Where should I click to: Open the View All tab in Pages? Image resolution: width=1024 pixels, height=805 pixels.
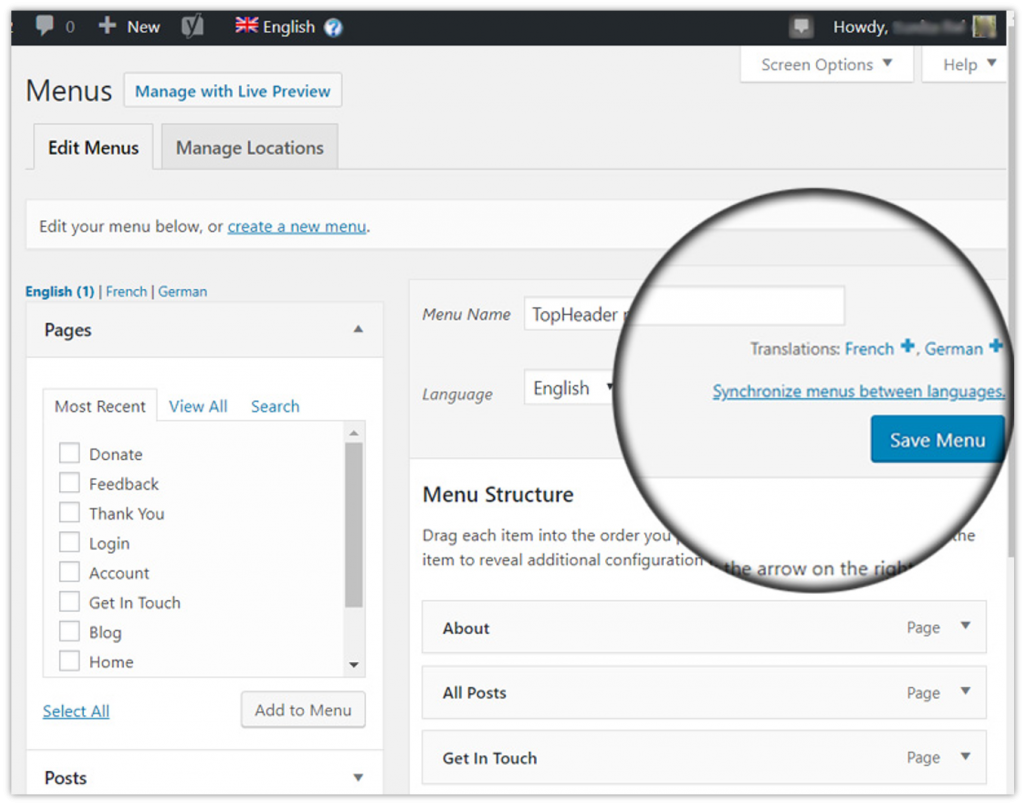[x=198, y=406]
